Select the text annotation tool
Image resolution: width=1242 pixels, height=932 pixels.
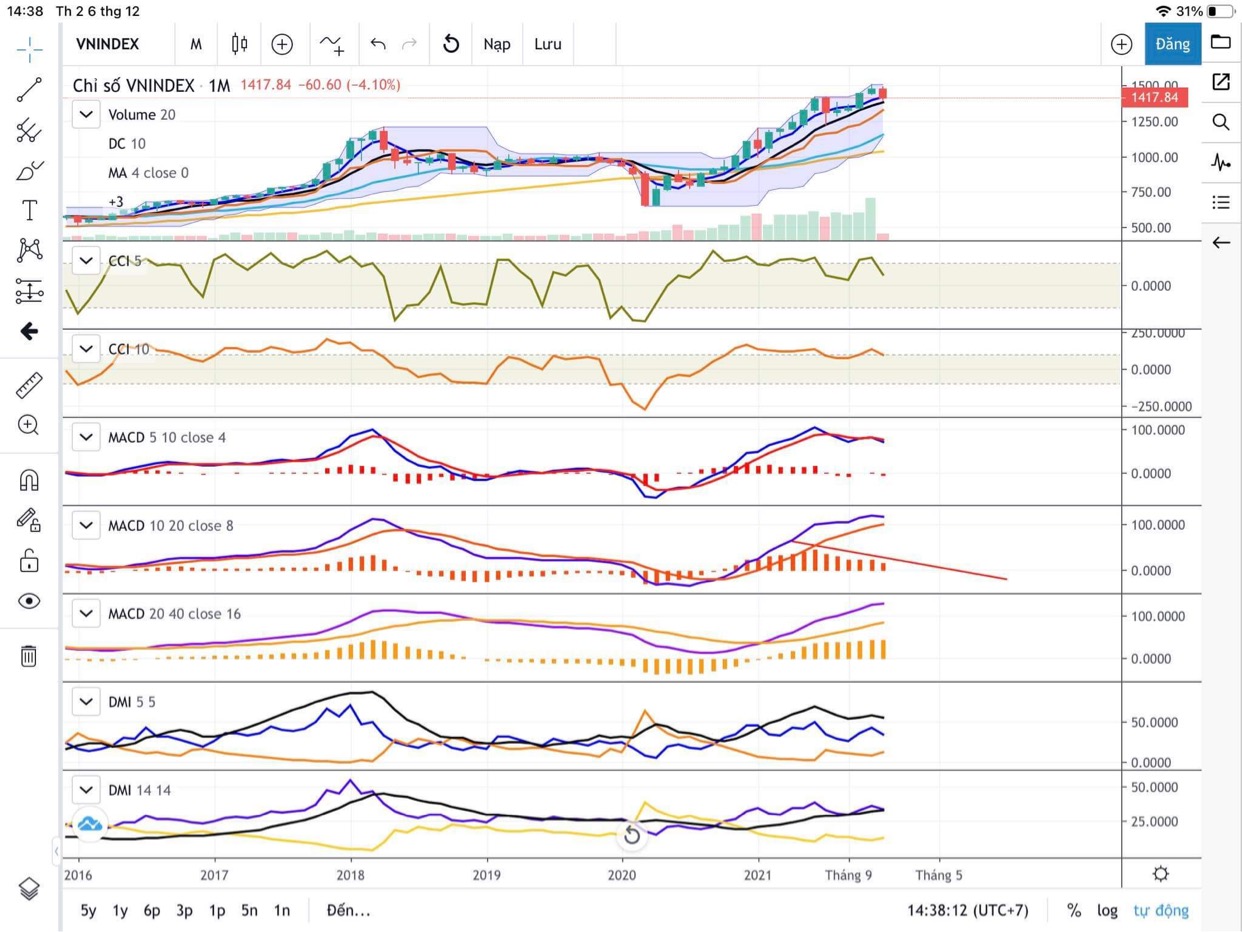(29, 210)
